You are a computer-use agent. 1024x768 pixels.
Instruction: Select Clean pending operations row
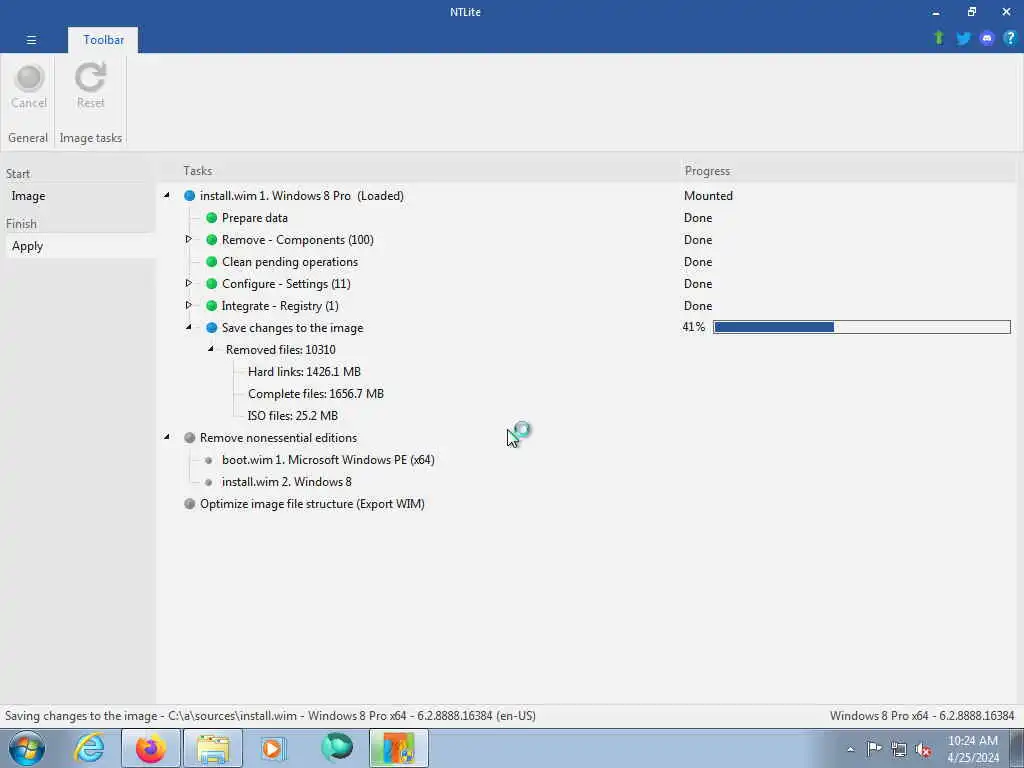click(289, 262)
